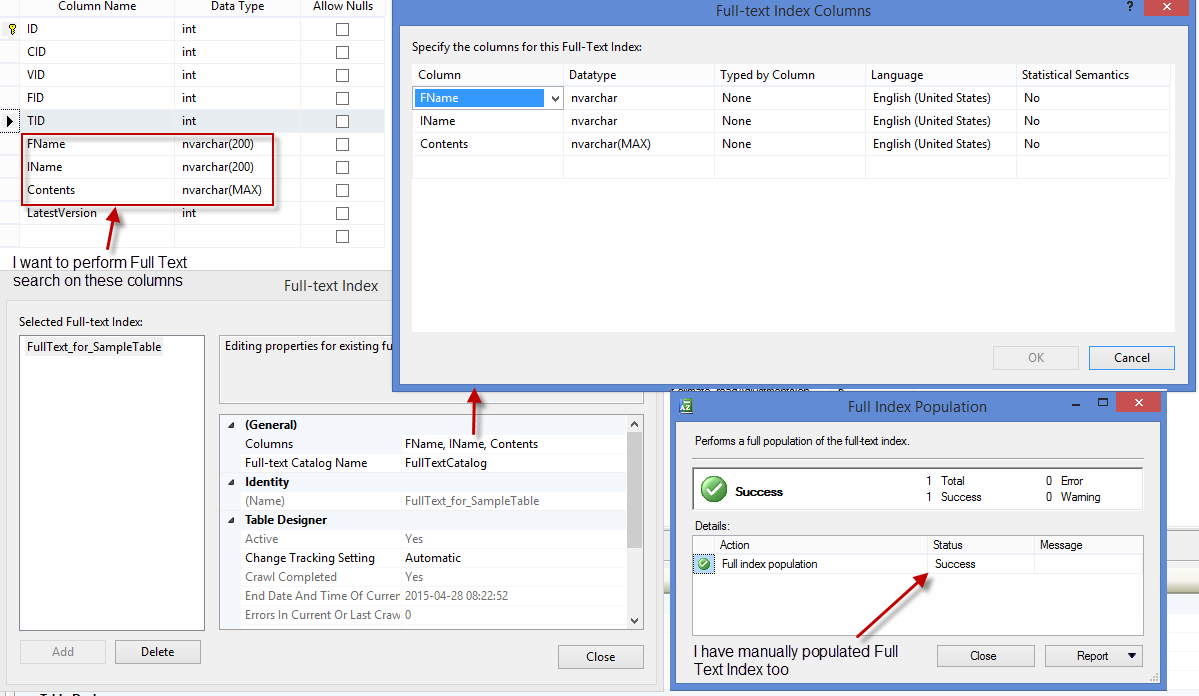Click the disabled Add button
The height and width of the screenshot is (696, 1199).
point(63,652)
